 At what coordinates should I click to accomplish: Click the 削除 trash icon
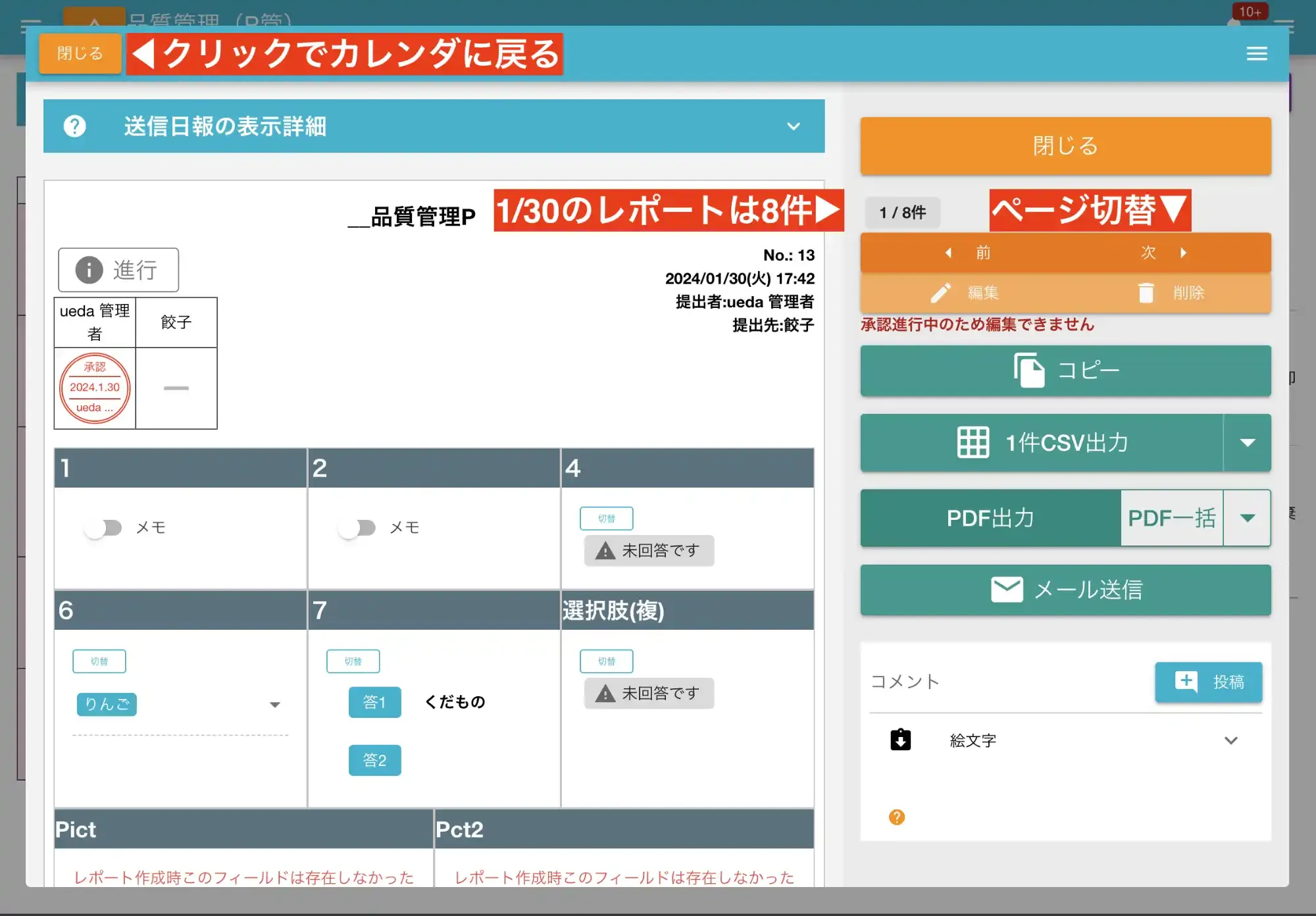click(1148, 293)
